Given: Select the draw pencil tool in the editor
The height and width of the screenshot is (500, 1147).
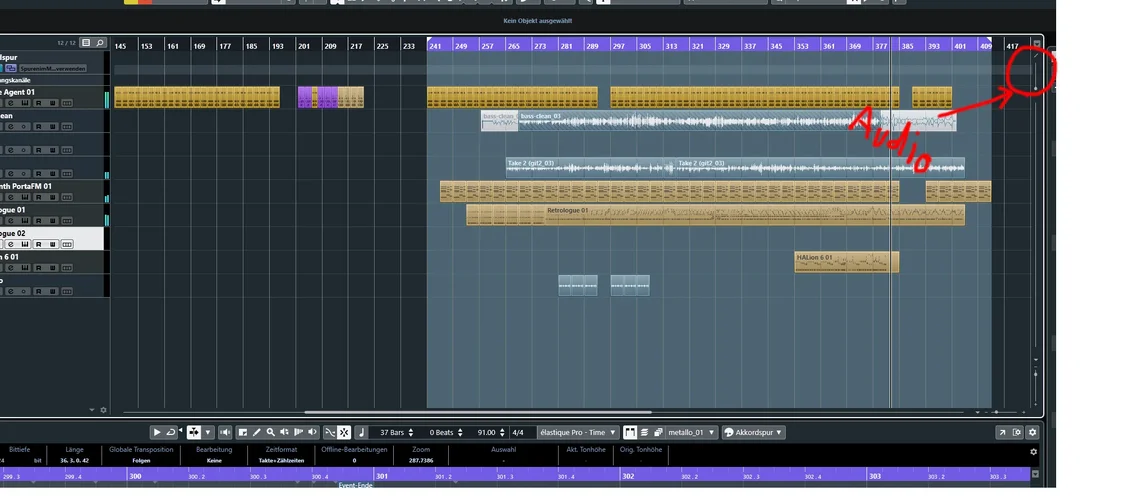Looking at the screenshot, I should tap(257, 432).
